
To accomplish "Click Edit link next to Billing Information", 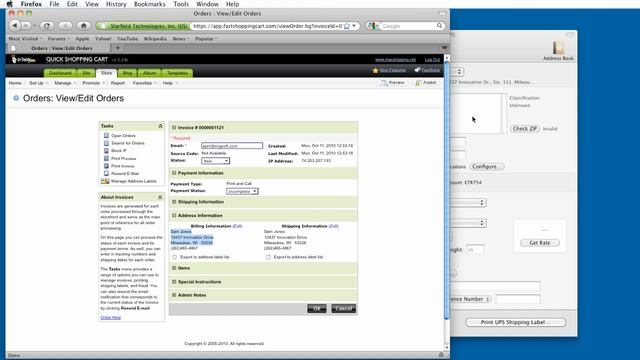I will coord(237,226).
